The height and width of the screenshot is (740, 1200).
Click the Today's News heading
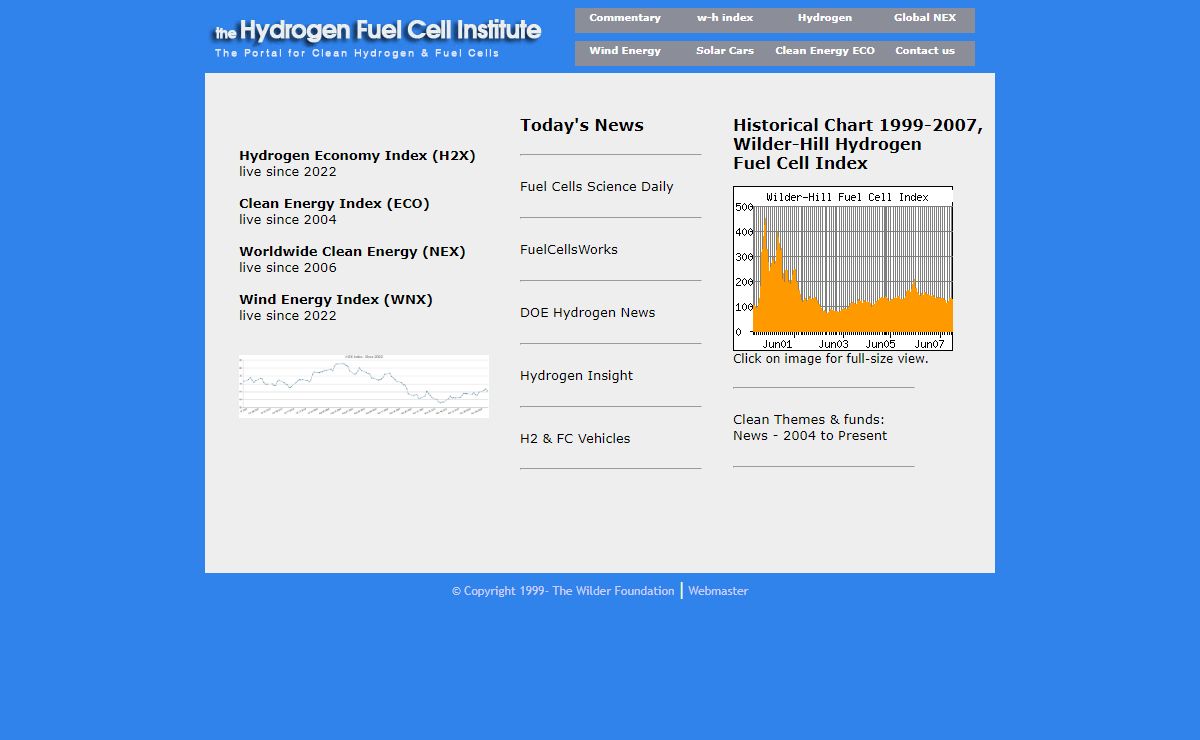pyautogui.click(x=582, y=126)
